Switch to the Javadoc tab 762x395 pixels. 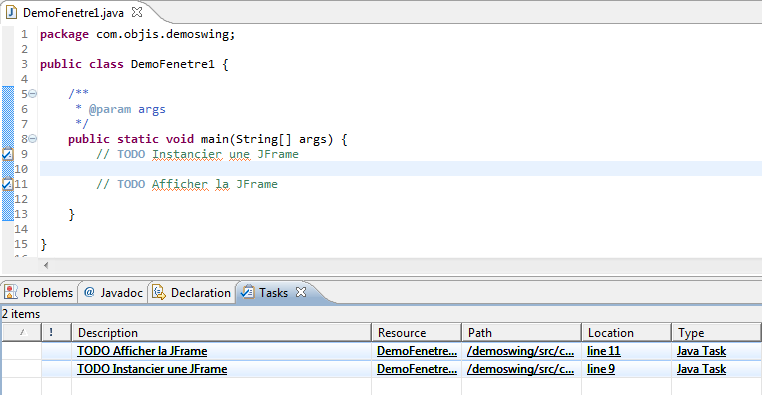point(114,293)
